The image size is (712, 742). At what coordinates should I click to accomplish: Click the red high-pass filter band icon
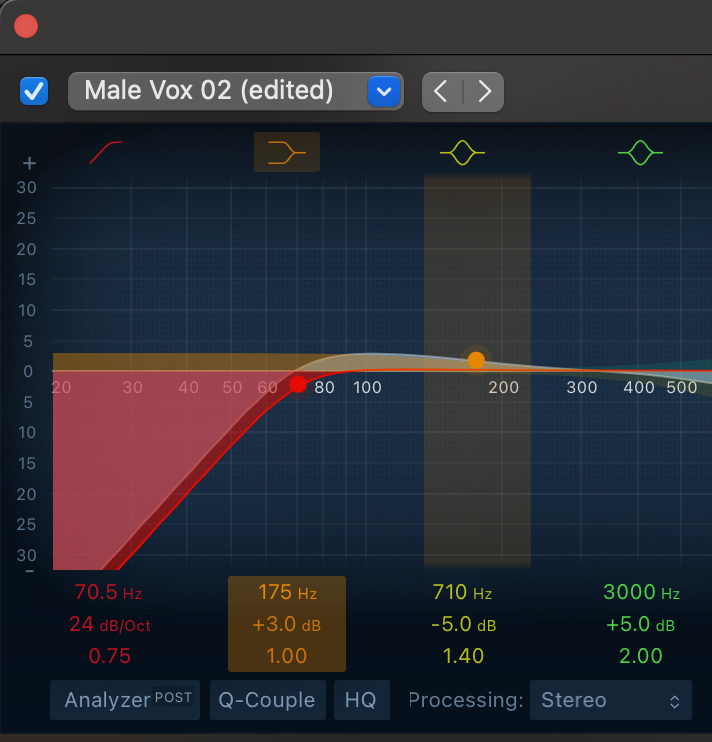pos(106,152)
